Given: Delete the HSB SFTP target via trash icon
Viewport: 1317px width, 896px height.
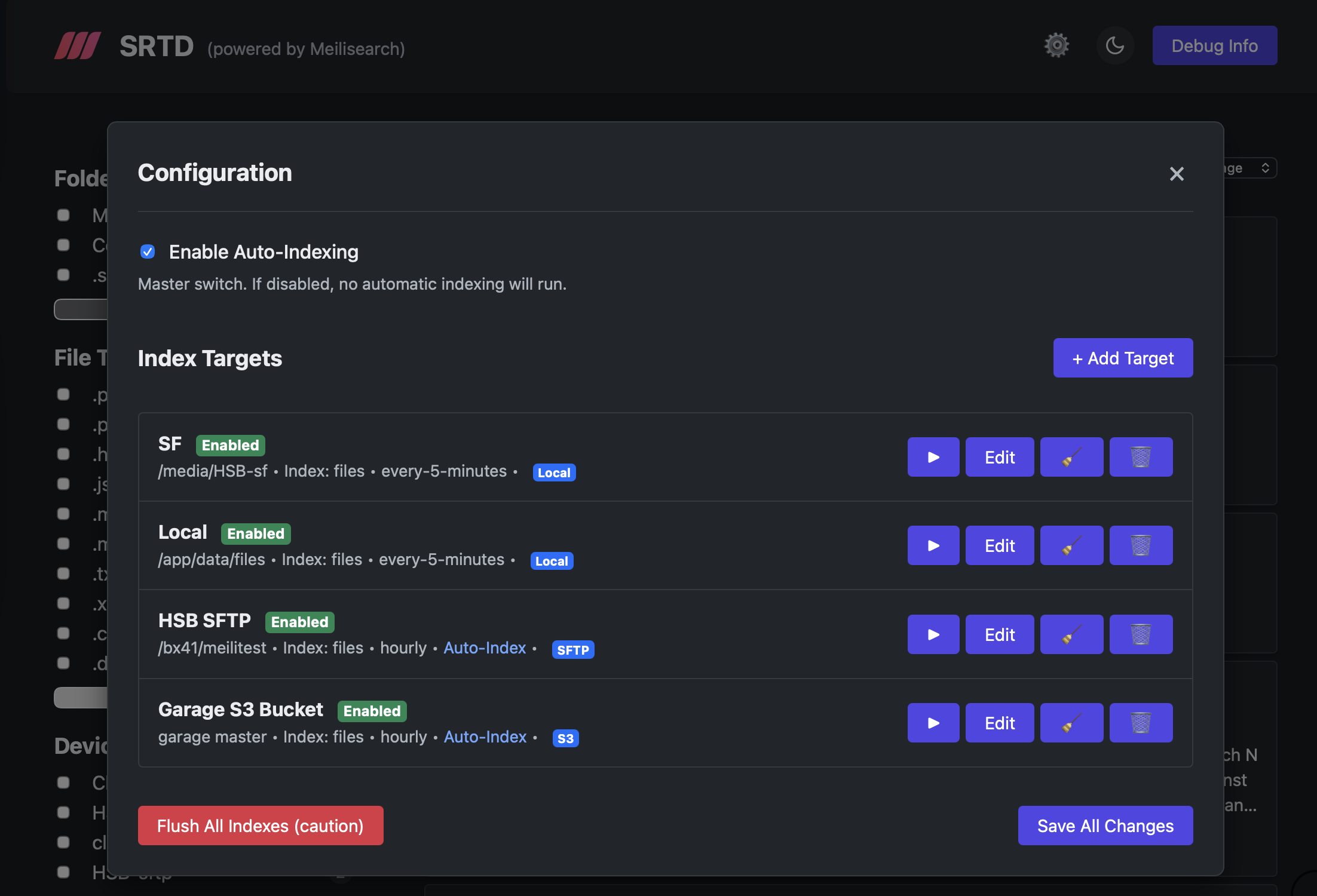Looking at the screenshot, I should (x=1140, y=634).
